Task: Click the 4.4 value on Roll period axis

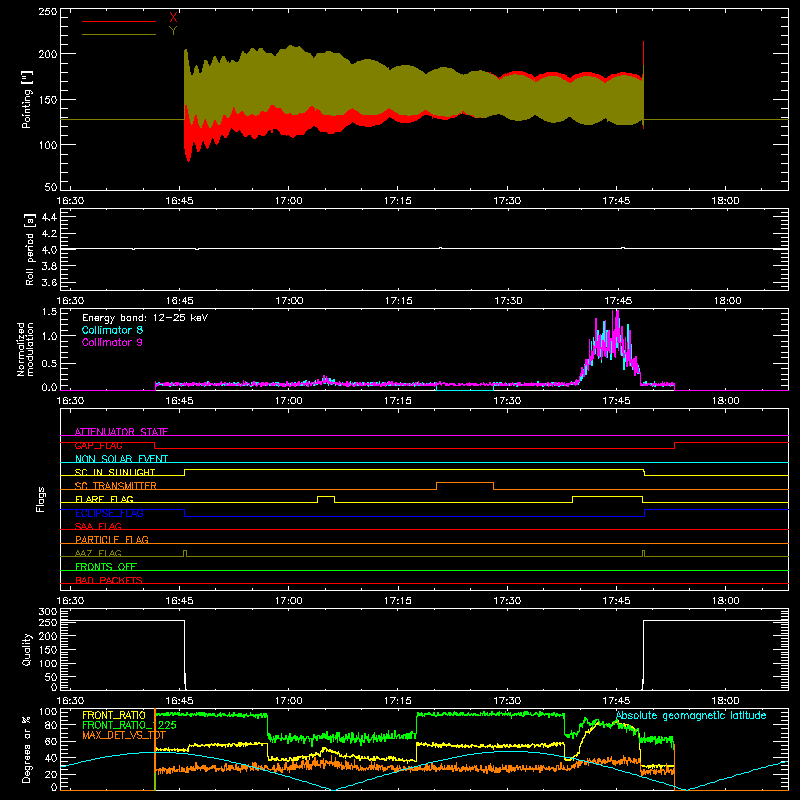Action: (49, 217)
